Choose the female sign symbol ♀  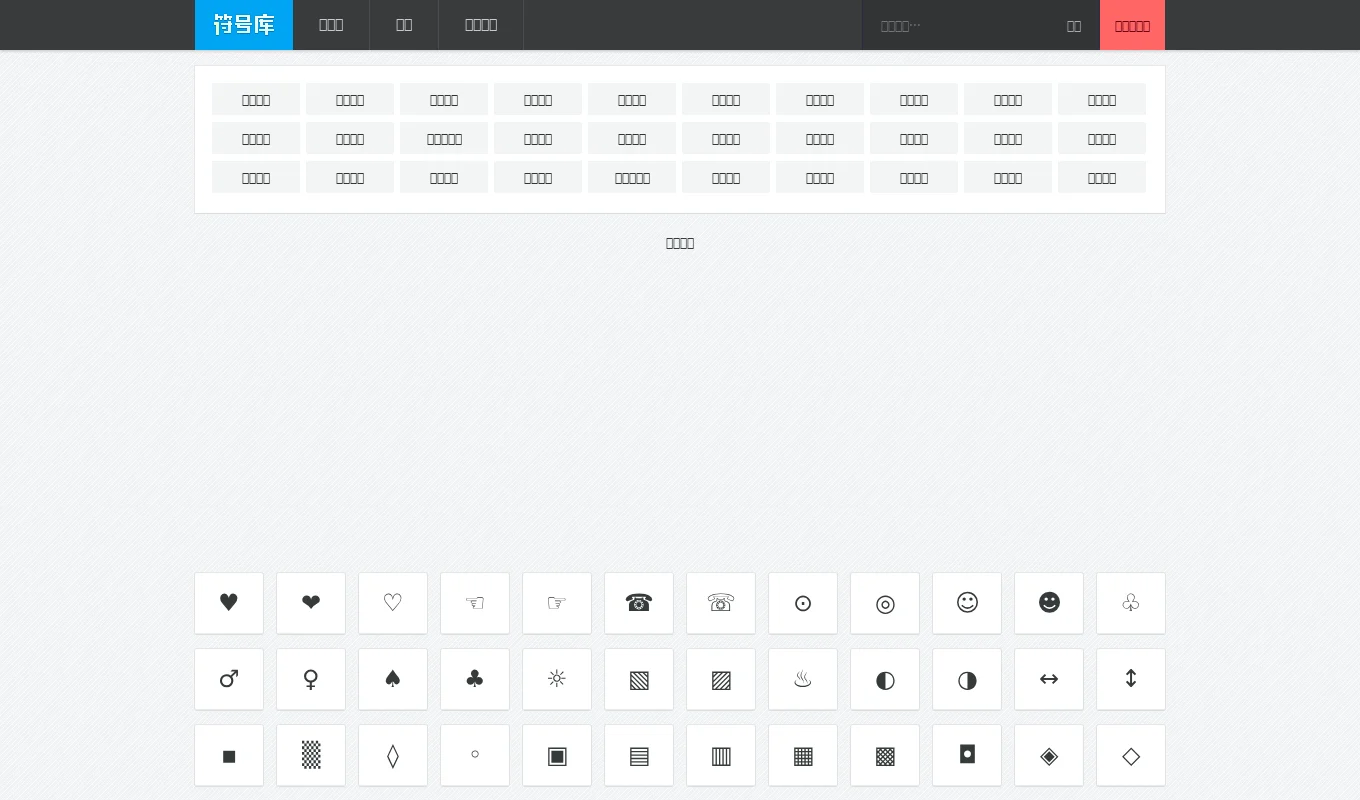coord(311,679)
